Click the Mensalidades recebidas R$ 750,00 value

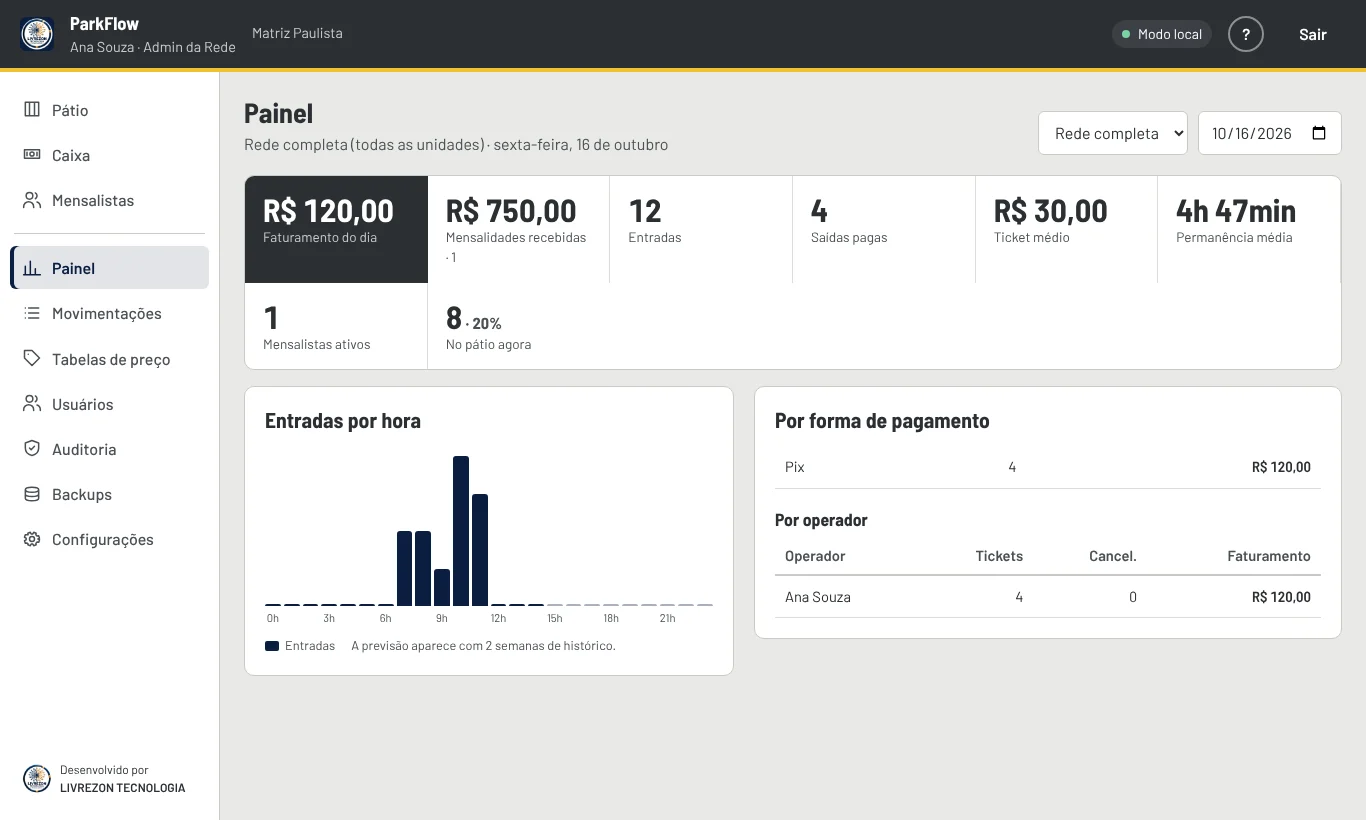[x=511, y=211]
